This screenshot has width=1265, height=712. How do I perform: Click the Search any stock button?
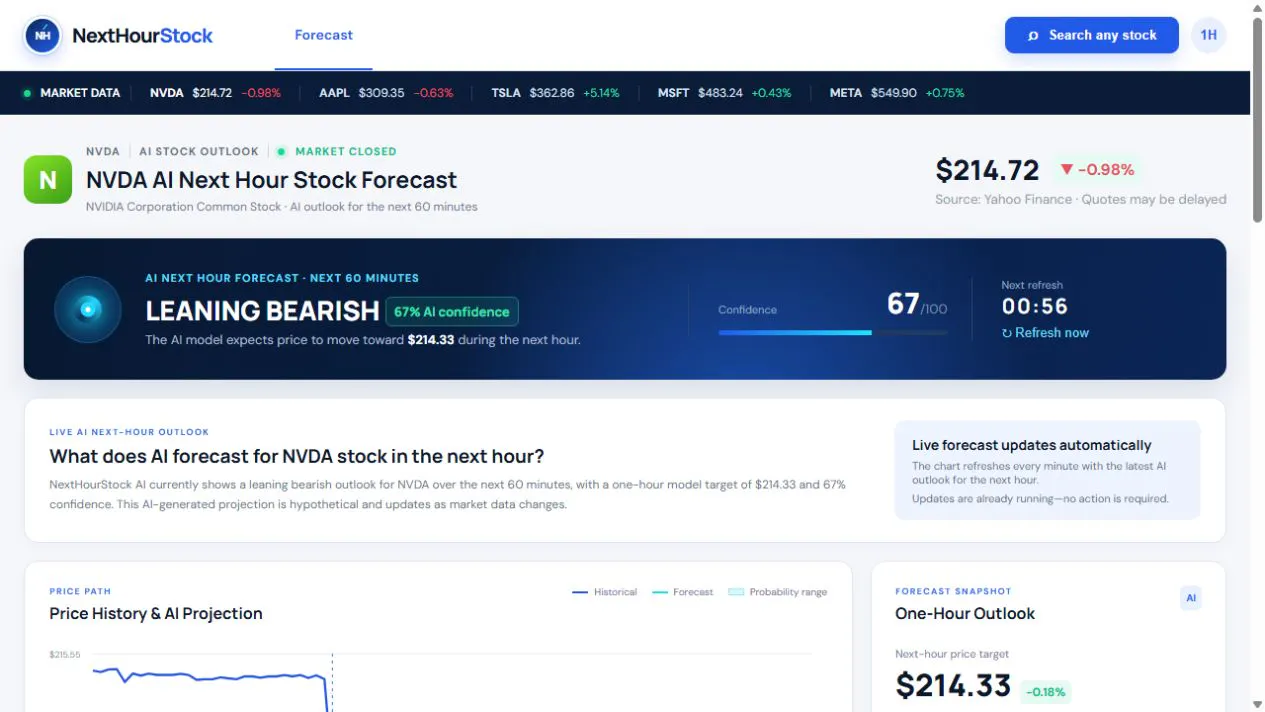tap(1091, 35)
